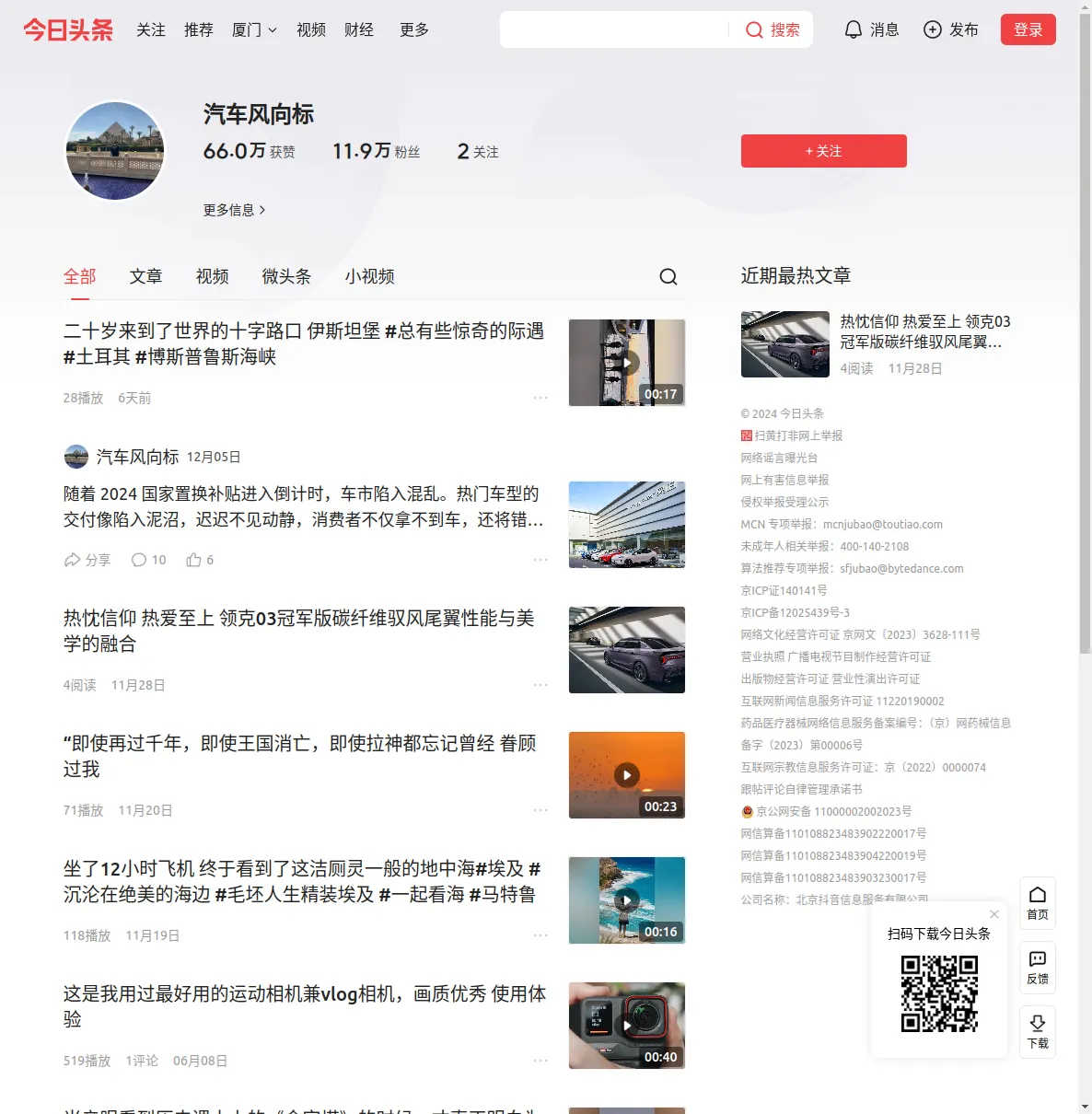Click the 营业执照 footer link
The height and width of the screenshot is (1114, 1092).
click(x=762, y=656)
